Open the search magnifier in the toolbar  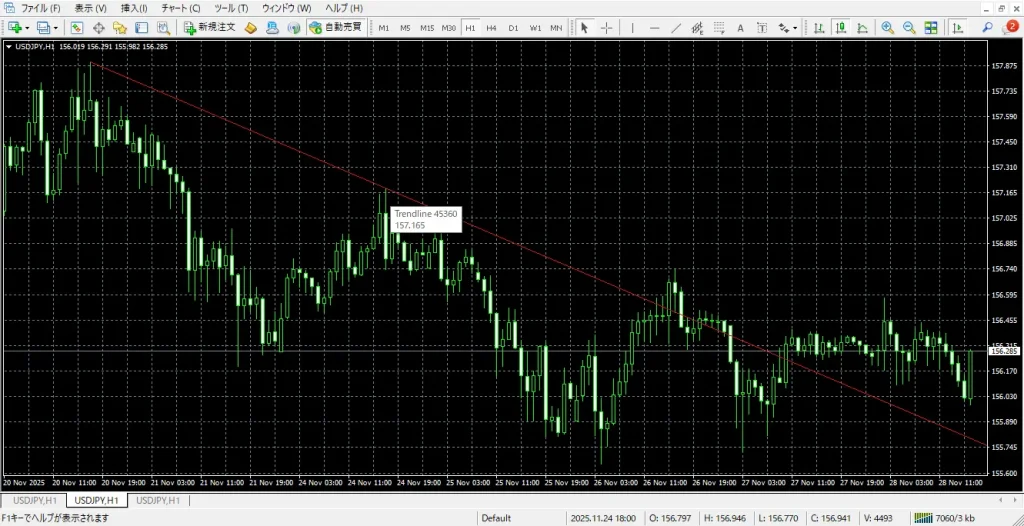(988, 28)
